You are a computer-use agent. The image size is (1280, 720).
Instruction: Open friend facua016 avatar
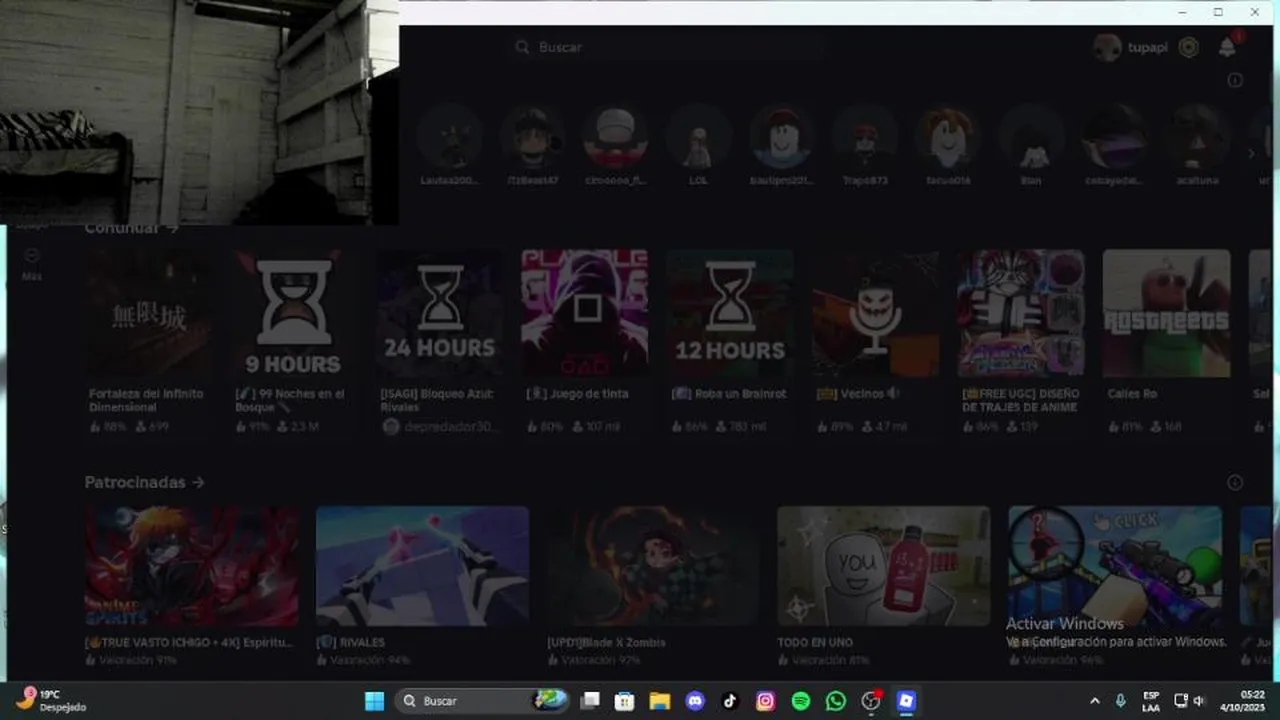coord(948,136)
